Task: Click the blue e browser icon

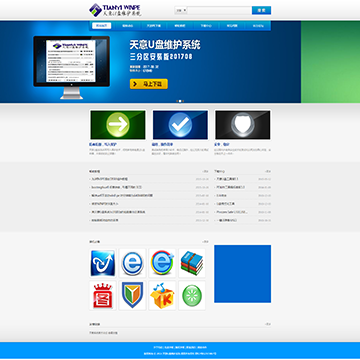Action: tap(132, 263)
